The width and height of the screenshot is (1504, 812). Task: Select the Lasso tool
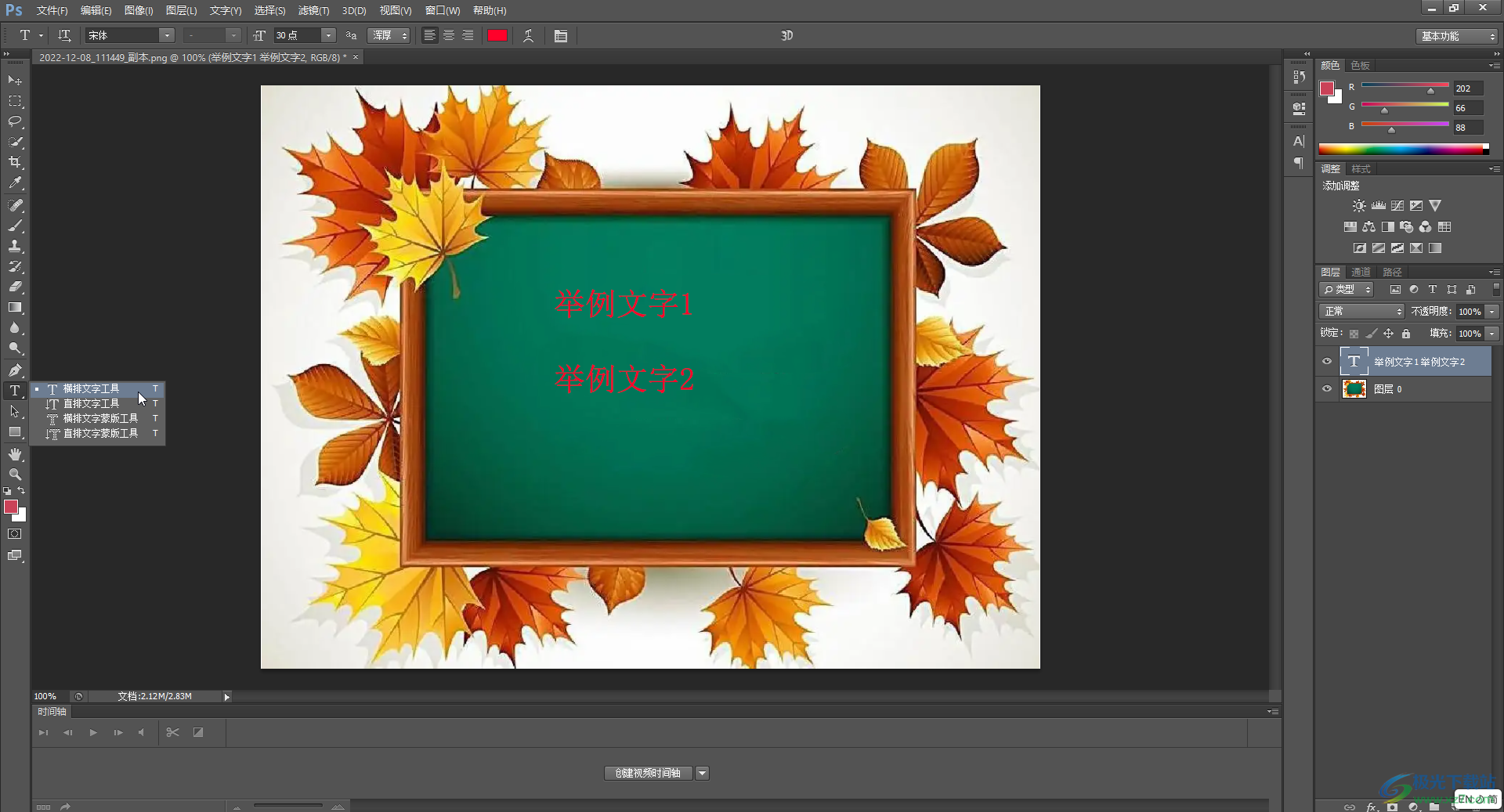tap(15, 121)
